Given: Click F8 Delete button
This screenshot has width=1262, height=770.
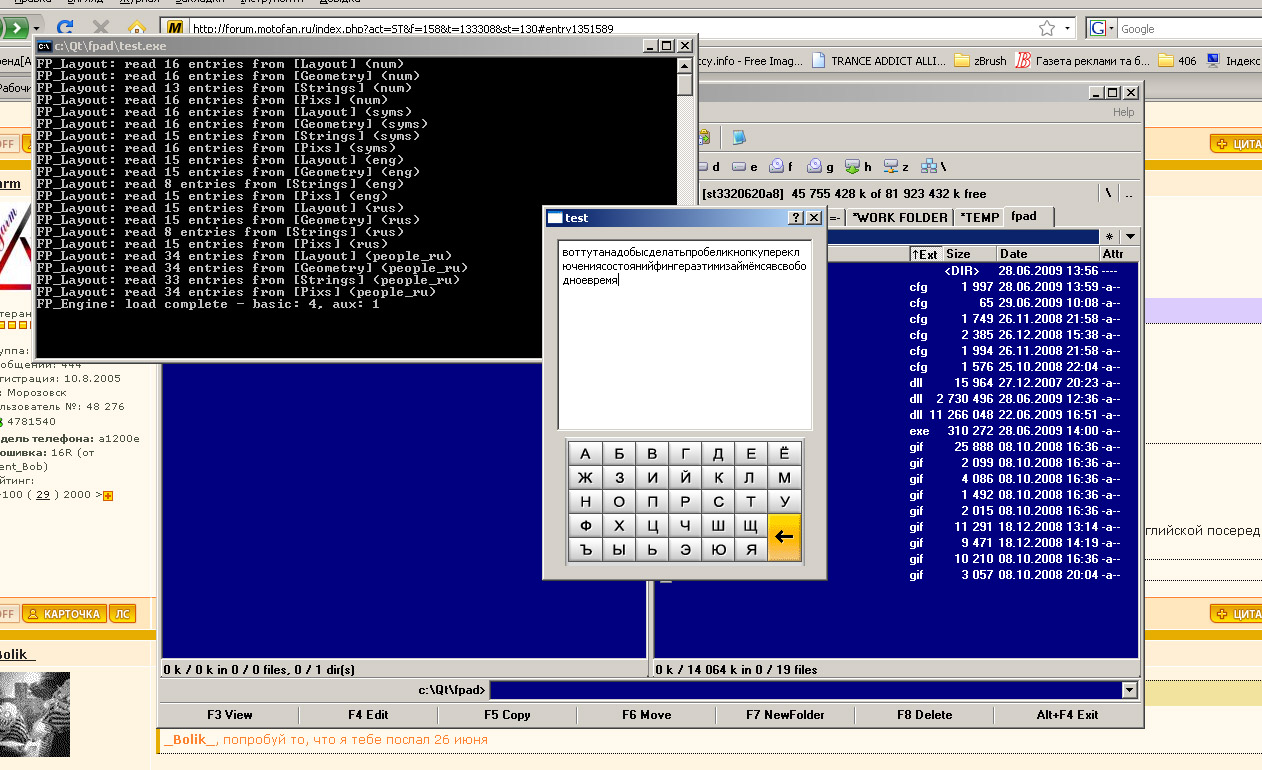Looking at the screenshot, I should tap(925, 715).
